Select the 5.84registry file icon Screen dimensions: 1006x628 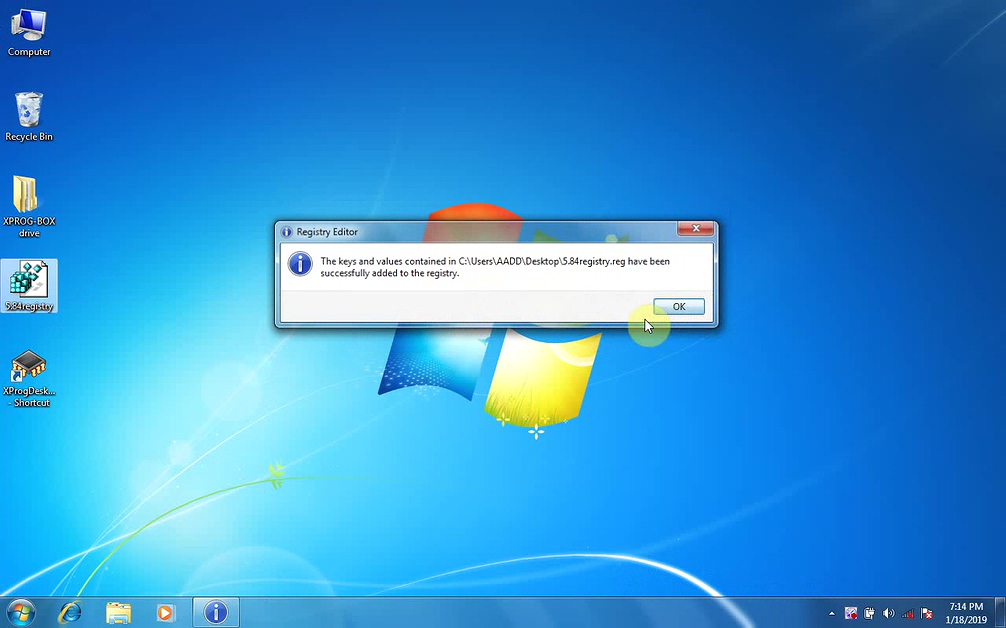tap(29, 286)
